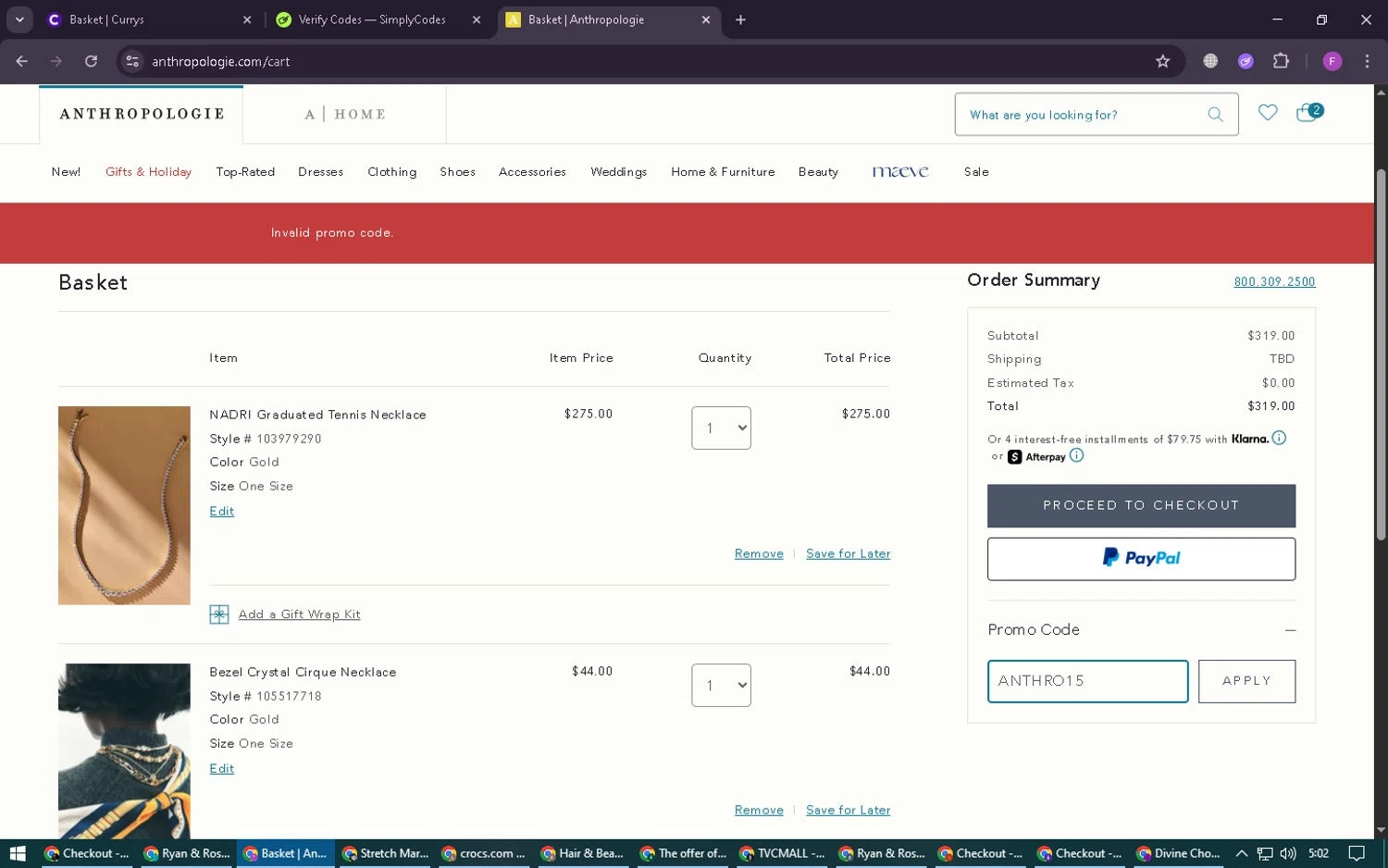Image resolution: width=1388 pixels, height=868 pixels.
Task: Collapse the Promo Code section
Action: (1290, 630)
